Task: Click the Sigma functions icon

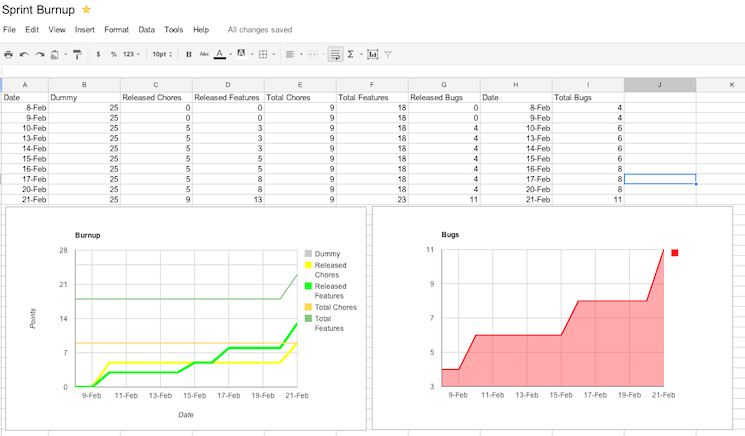Action: (x=351, y=55)
